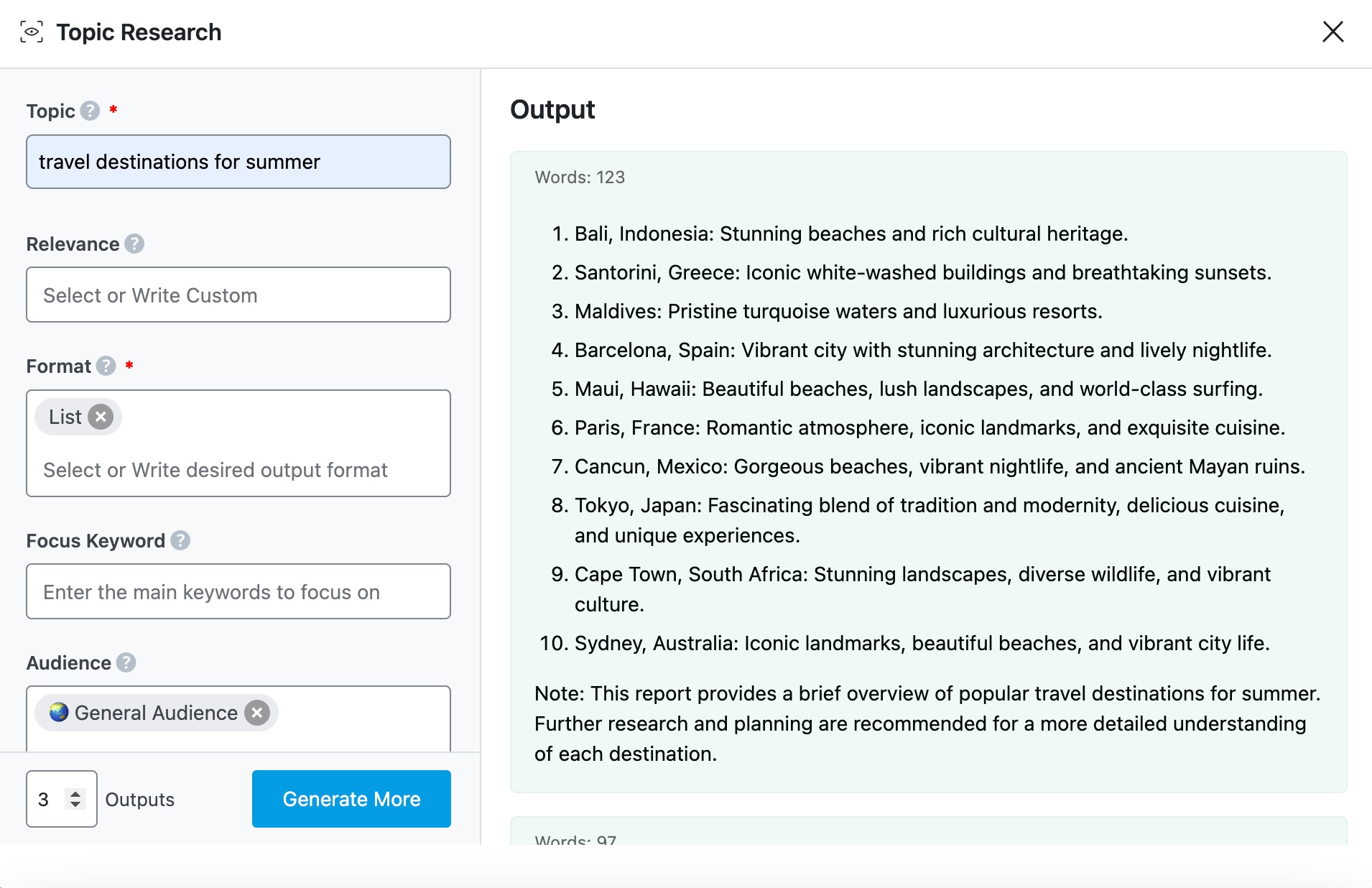
Task: Open the Audience selection field
Action: pyautogui.click(x=238, y=719)
